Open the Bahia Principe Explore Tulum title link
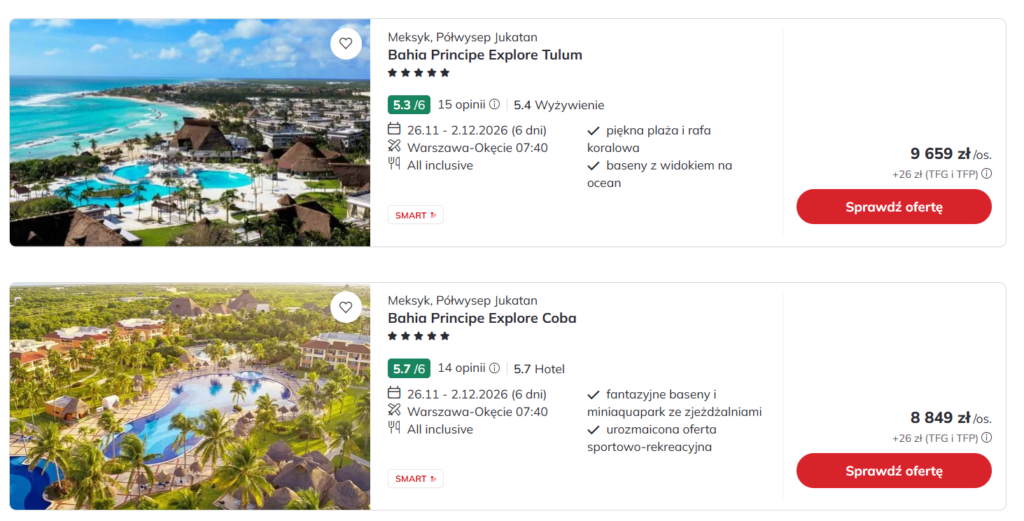 tap(484, 55)
